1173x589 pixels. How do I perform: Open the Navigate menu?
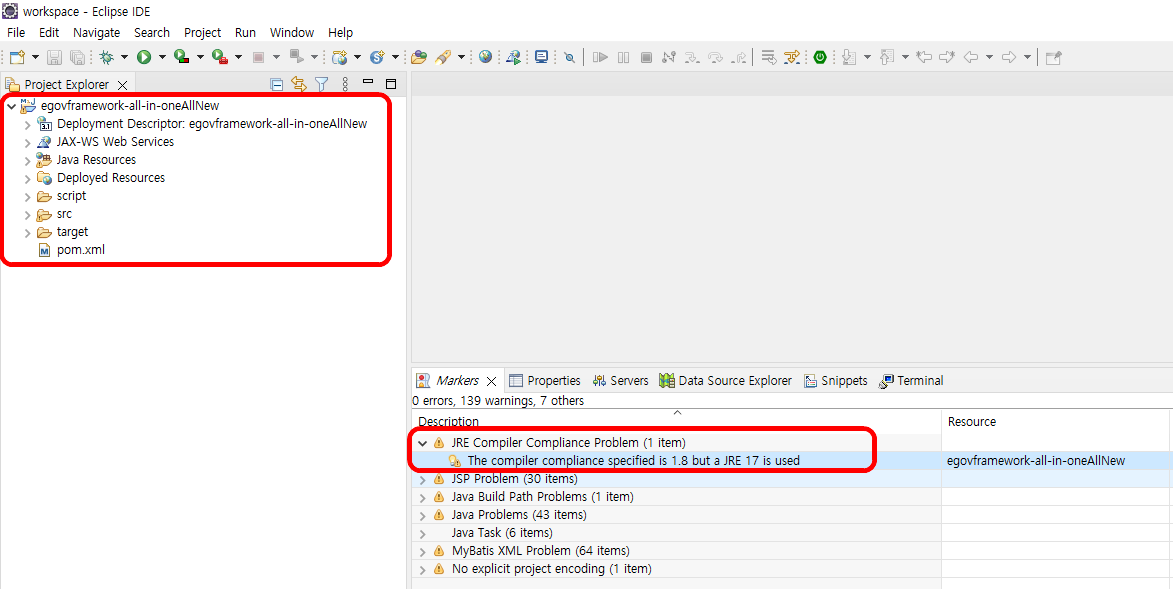97,32
